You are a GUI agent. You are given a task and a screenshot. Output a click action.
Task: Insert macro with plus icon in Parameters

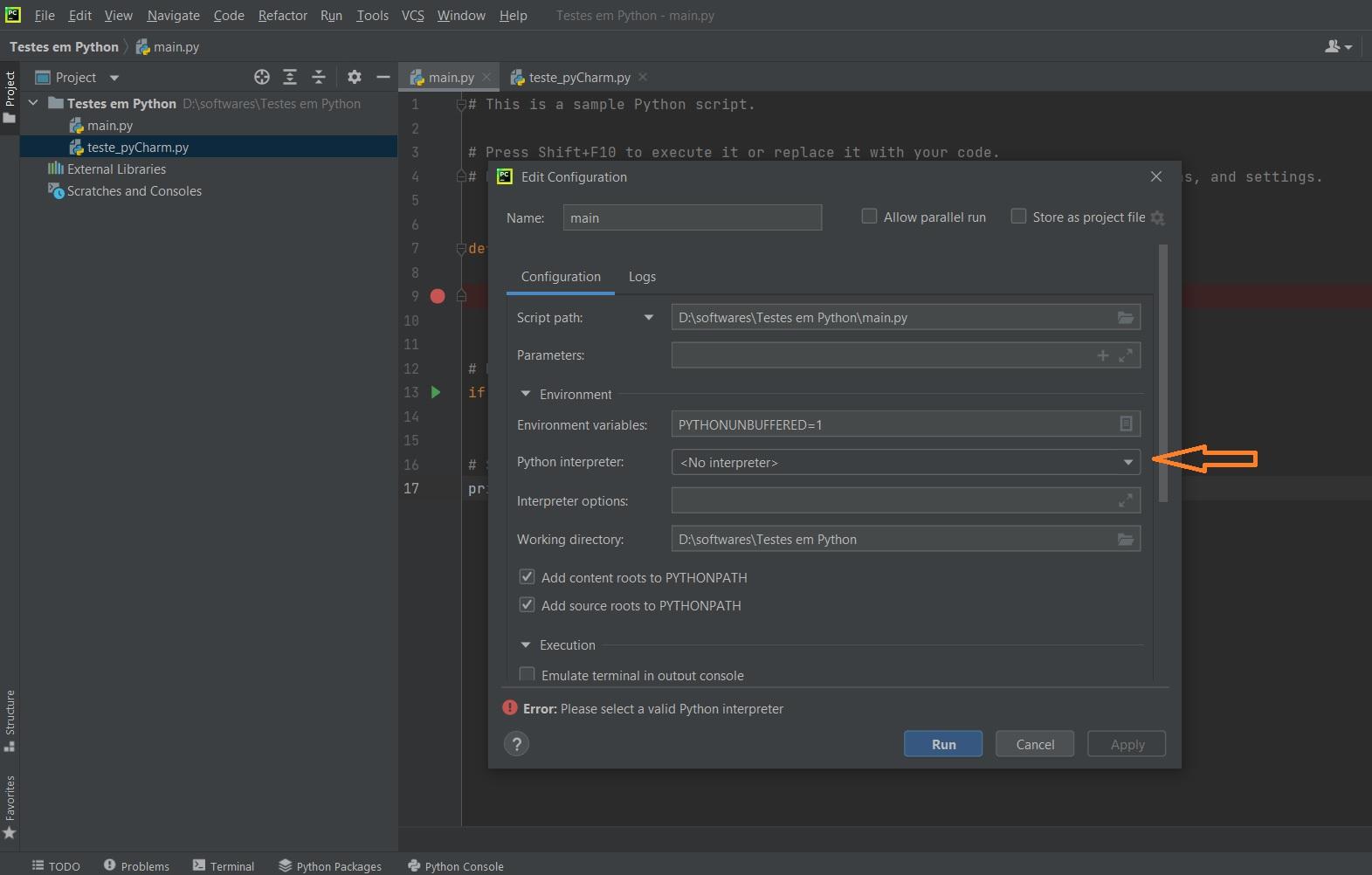click(1103, 355)
